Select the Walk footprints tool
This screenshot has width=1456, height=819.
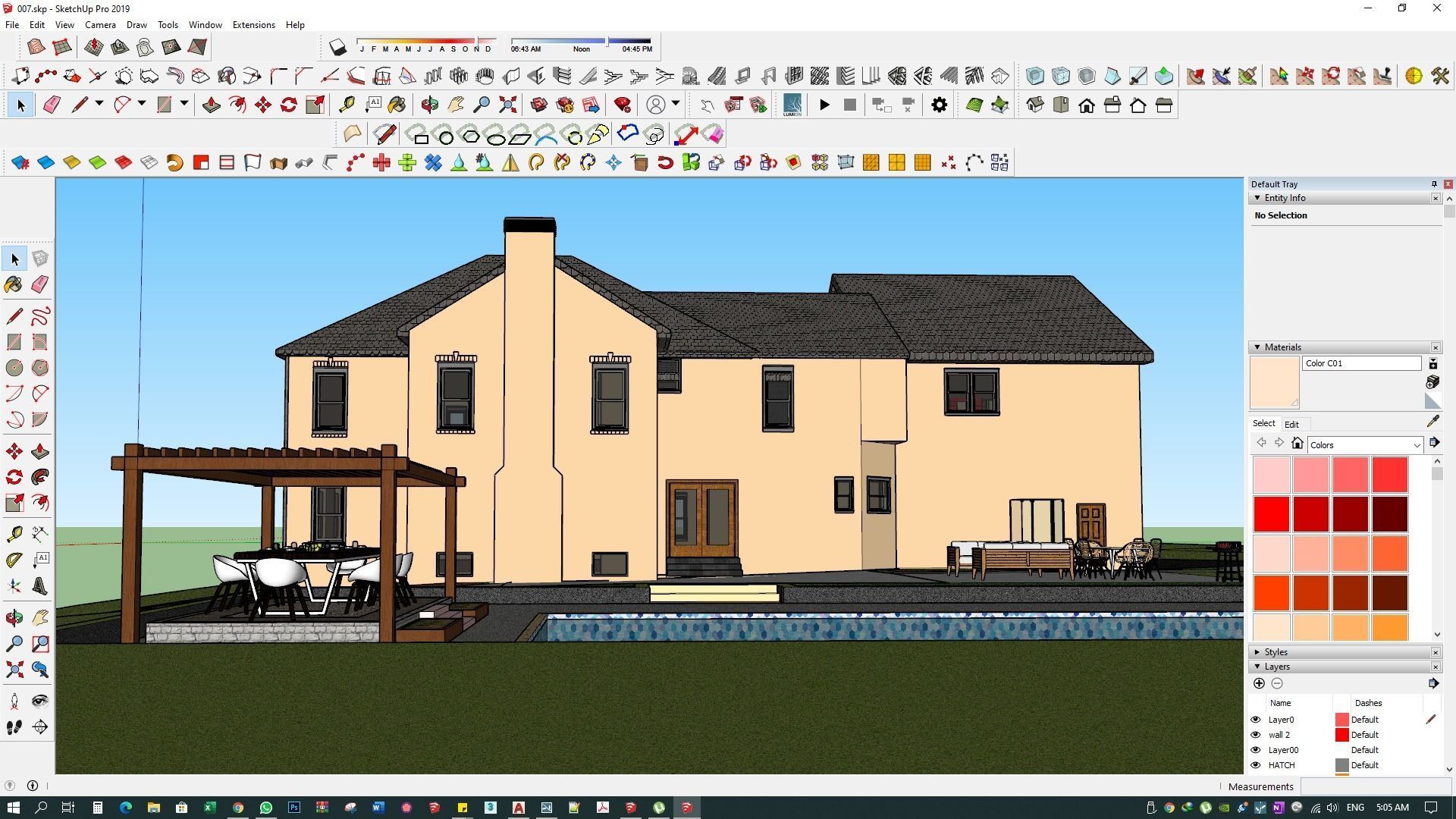pos(14,727)
